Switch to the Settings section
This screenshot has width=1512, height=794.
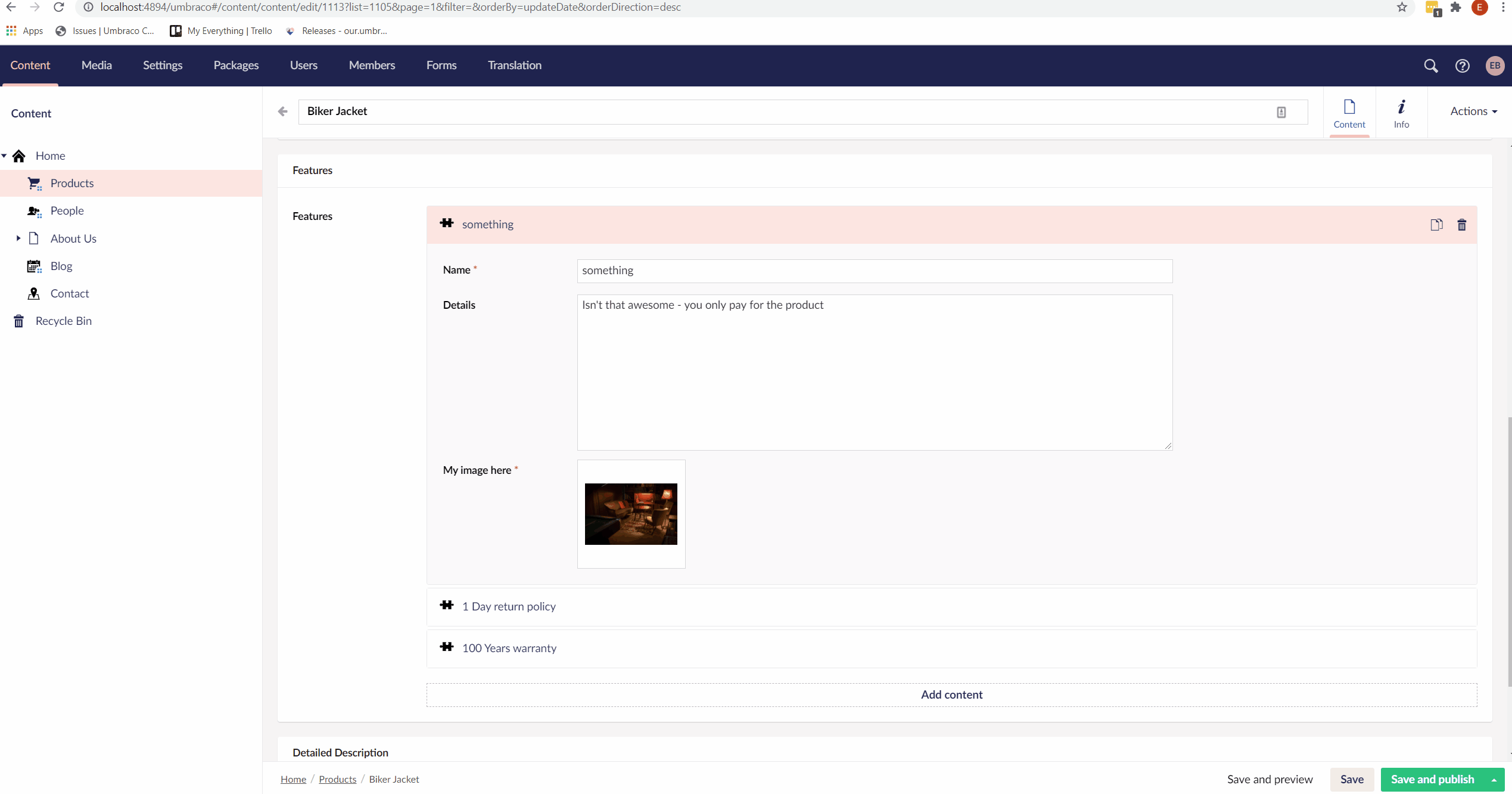(x=162, y=66)
